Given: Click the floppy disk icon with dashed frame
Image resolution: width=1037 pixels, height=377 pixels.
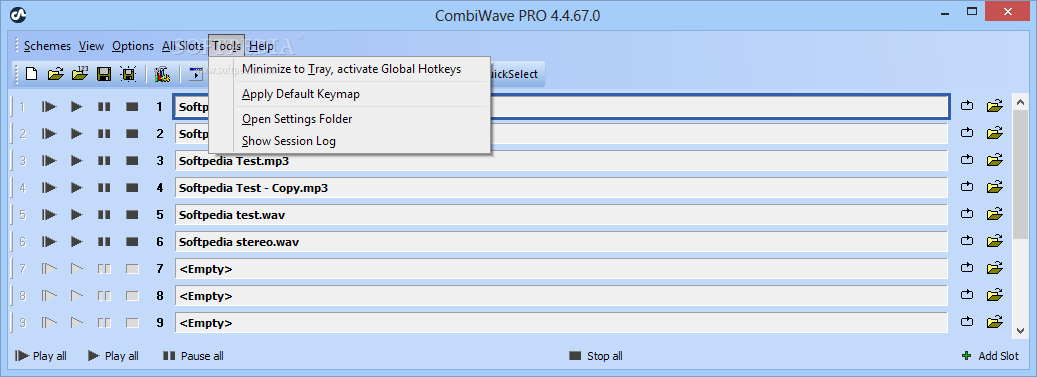Looking at the screenshot, I should click(128, 74).
